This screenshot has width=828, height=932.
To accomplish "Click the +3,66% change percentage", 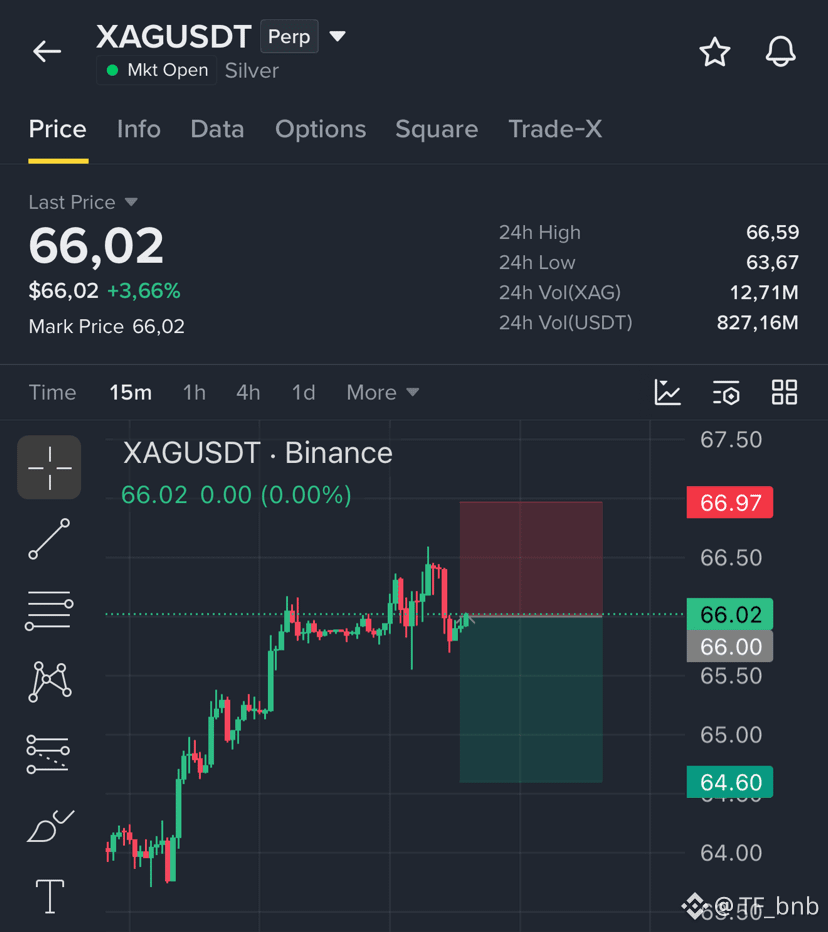I will click(143, 291).
